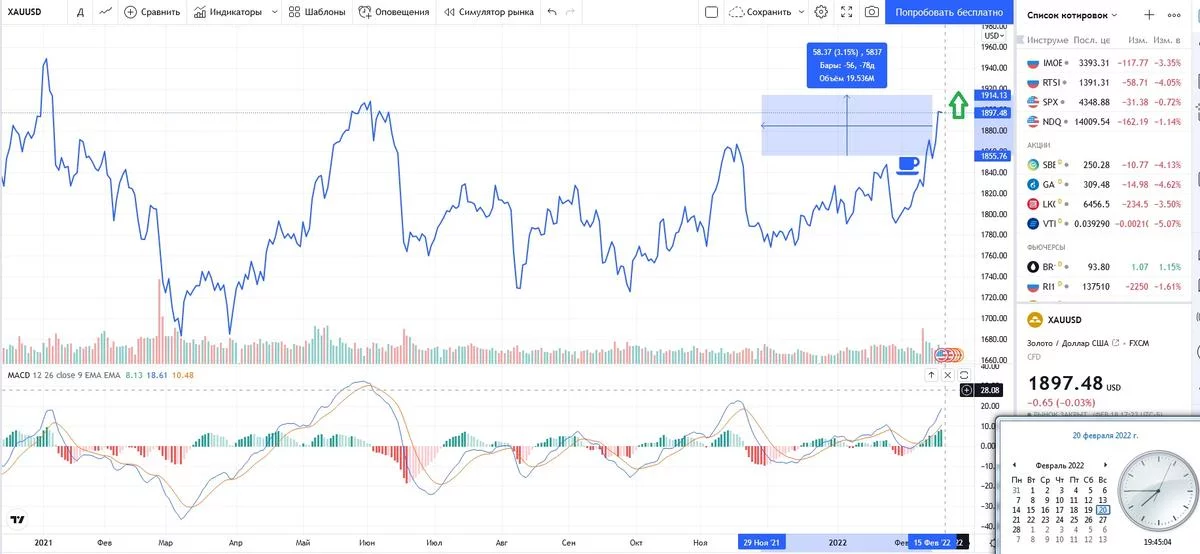Undo the last chart action
Viewport: 1200px width, 554px height.
552,13
